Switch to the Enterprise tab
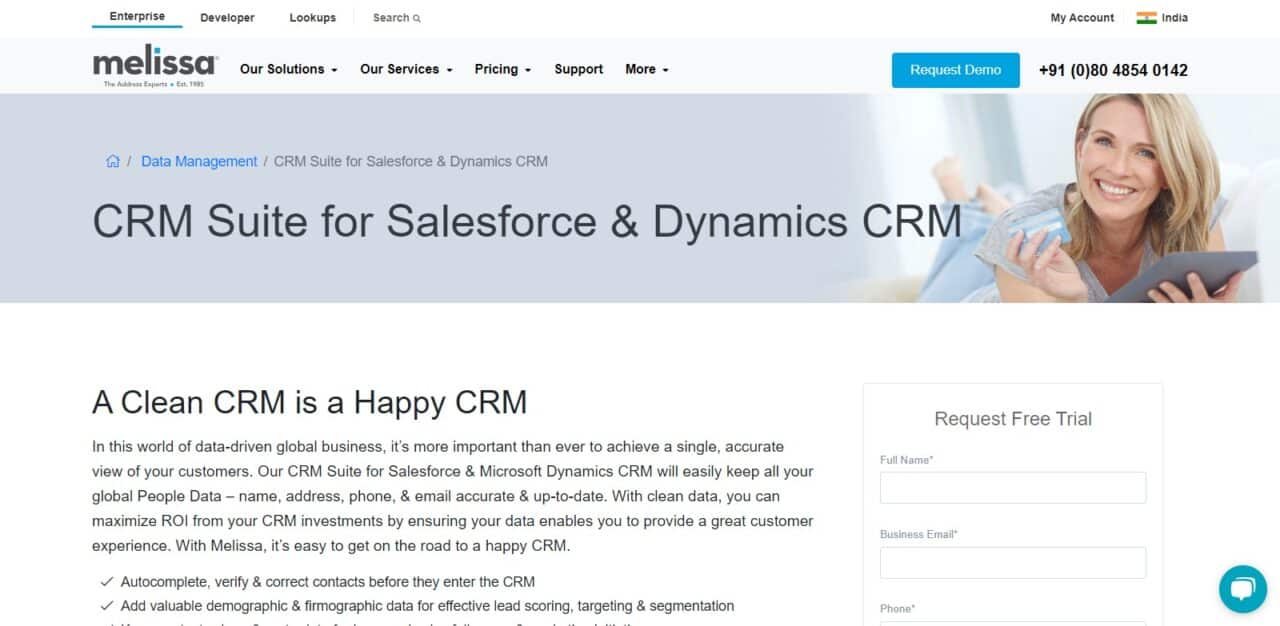 click(137, 17)
